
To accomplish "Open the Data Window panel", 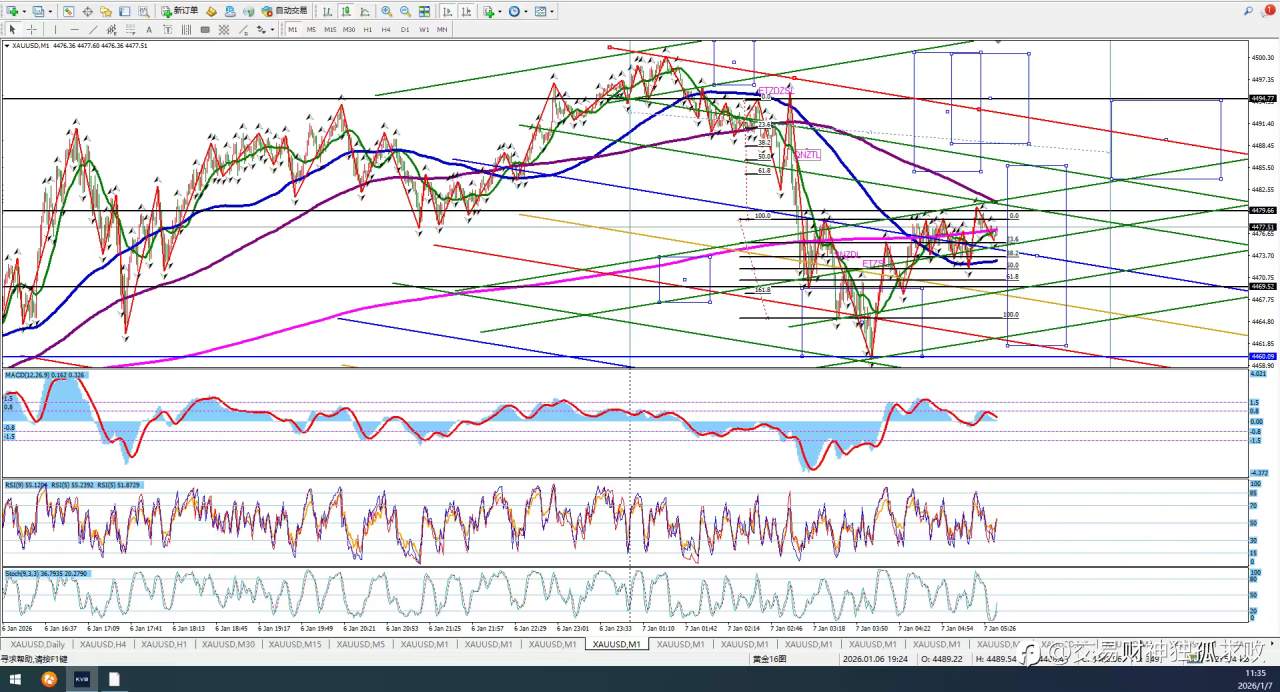I will tap(87, 11).
